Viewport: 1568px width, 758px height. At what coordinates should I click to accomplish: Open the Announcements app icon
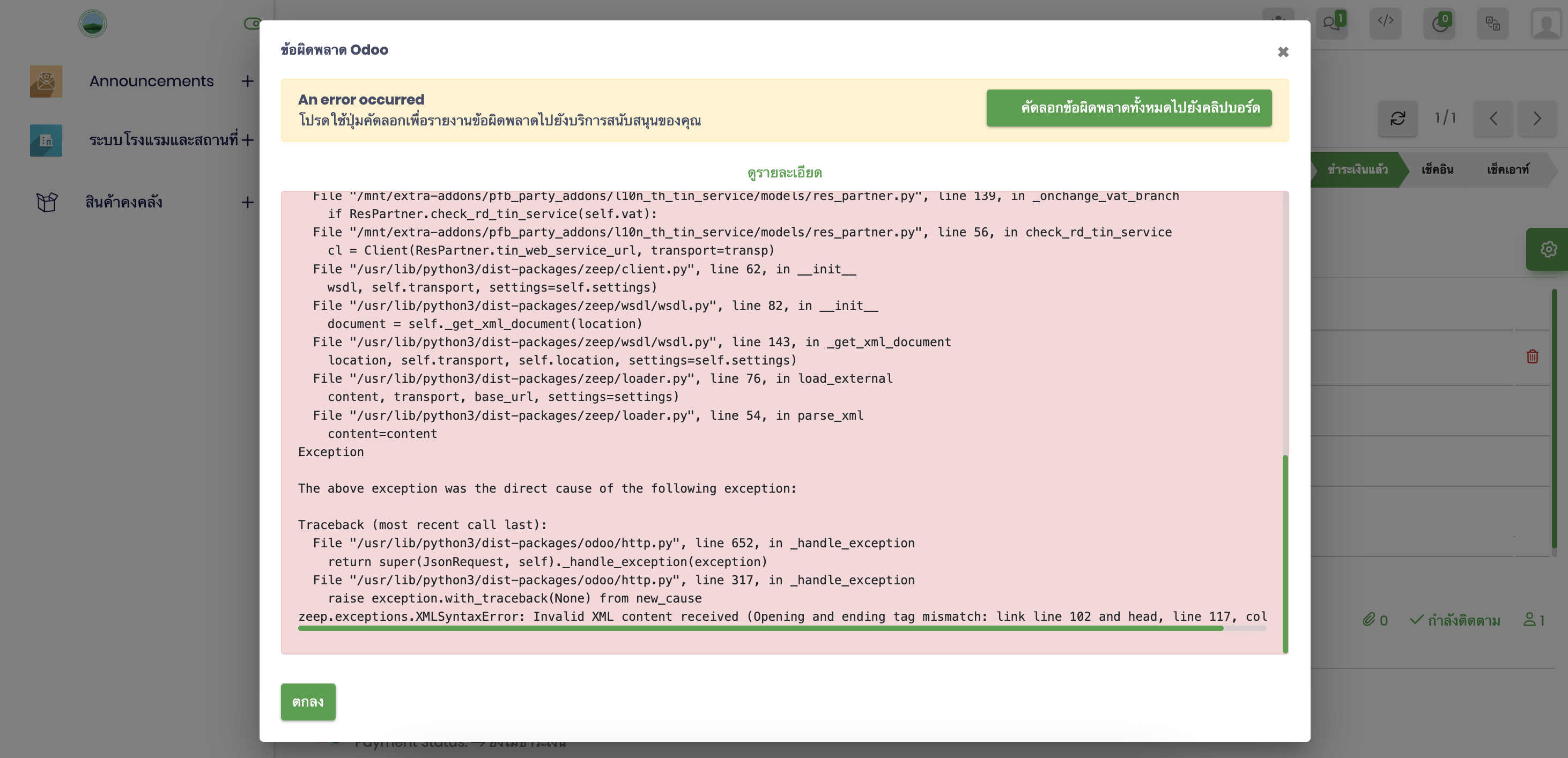(46, 81)
